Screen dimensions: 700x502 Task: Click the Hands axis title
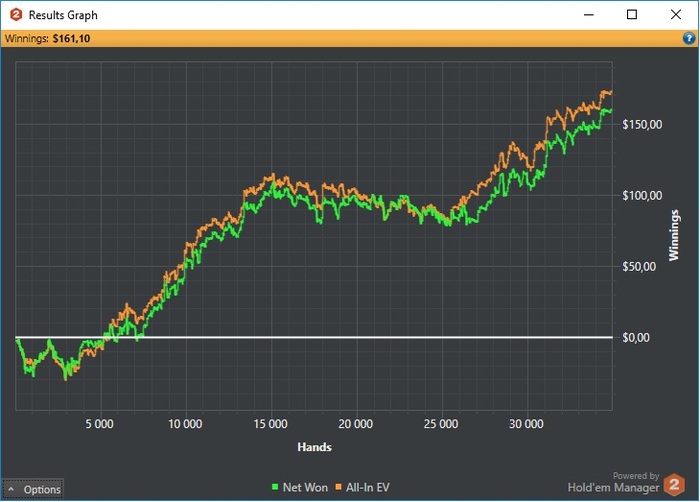click(314, 447)
